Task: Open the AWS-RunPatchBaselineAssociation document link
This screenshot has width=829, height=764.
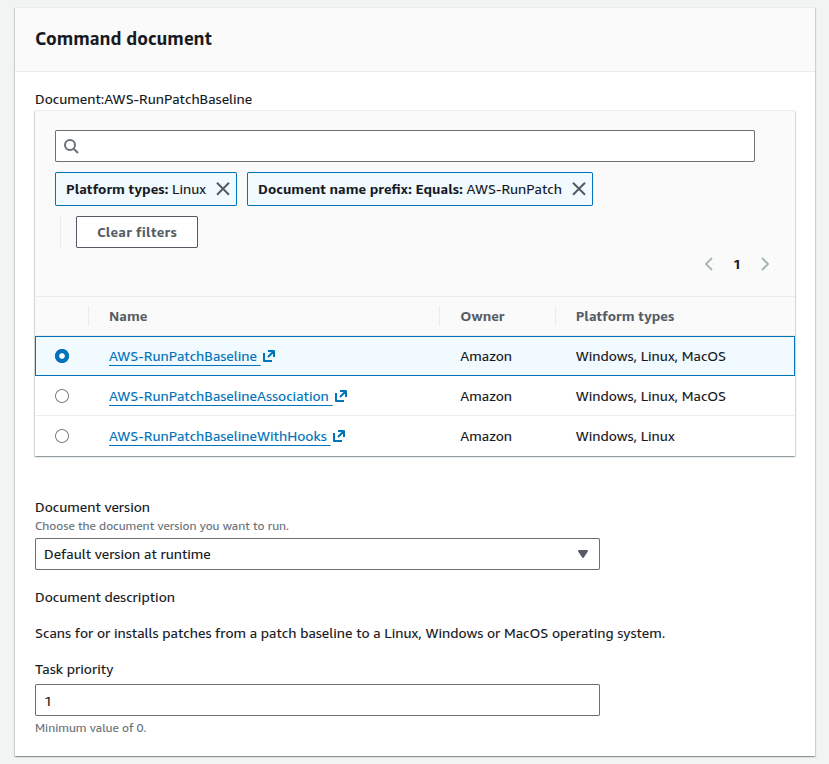Action: [219, 397]
